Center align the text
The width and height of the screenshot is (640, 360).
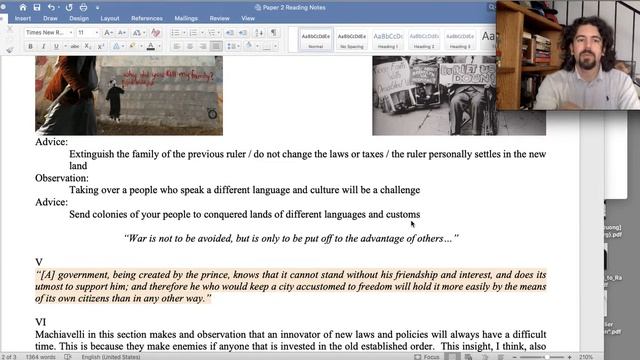coord(190,47)
